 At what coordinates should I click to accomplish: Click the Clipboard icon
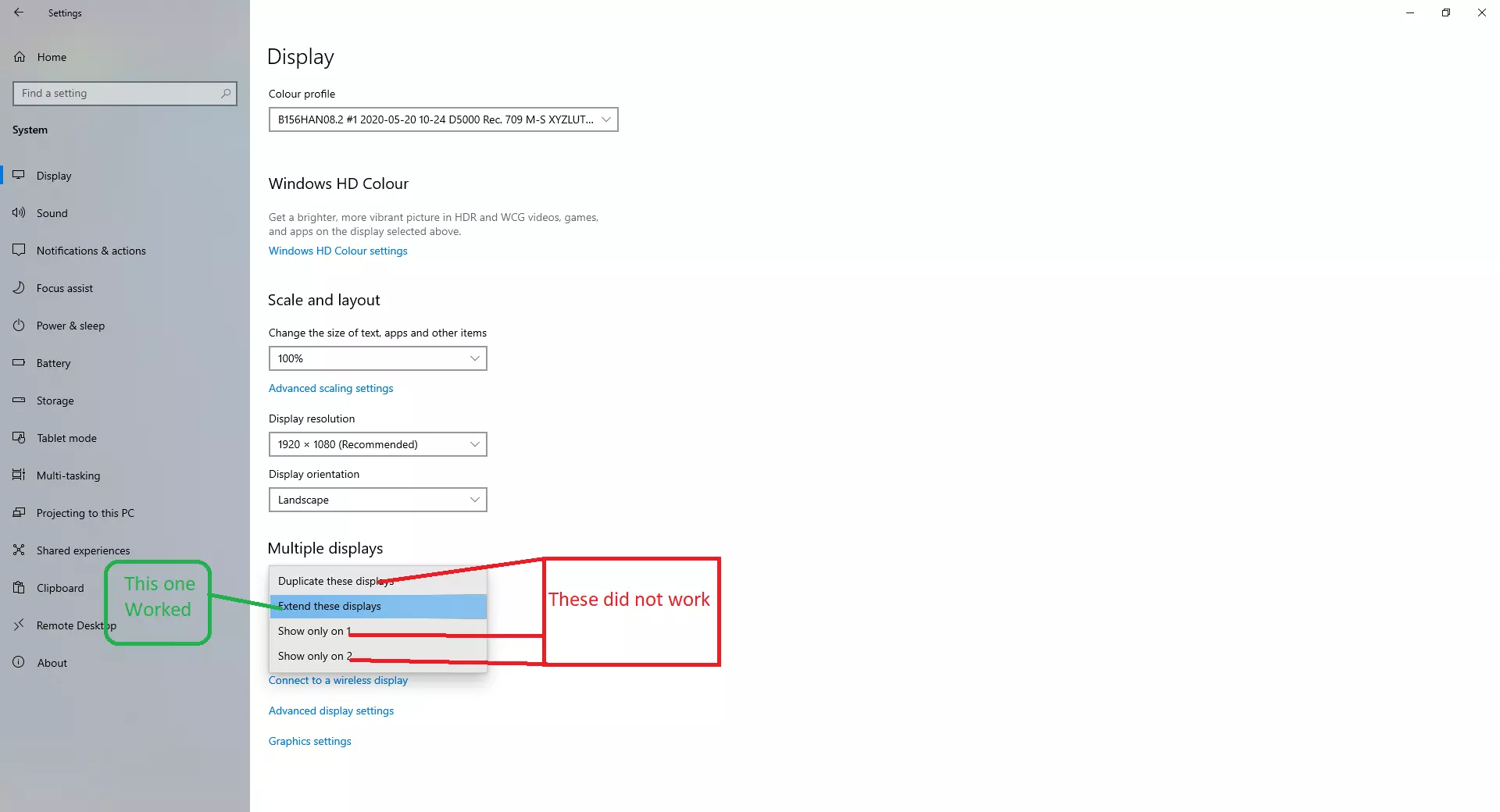(19, 588)
